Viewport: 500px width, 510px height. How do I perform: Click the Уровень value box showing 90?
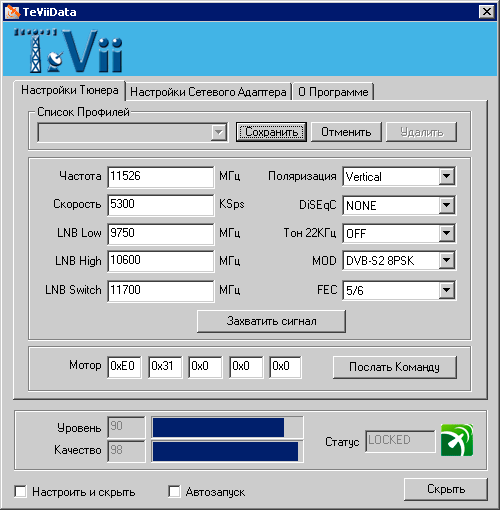[126, 427]
